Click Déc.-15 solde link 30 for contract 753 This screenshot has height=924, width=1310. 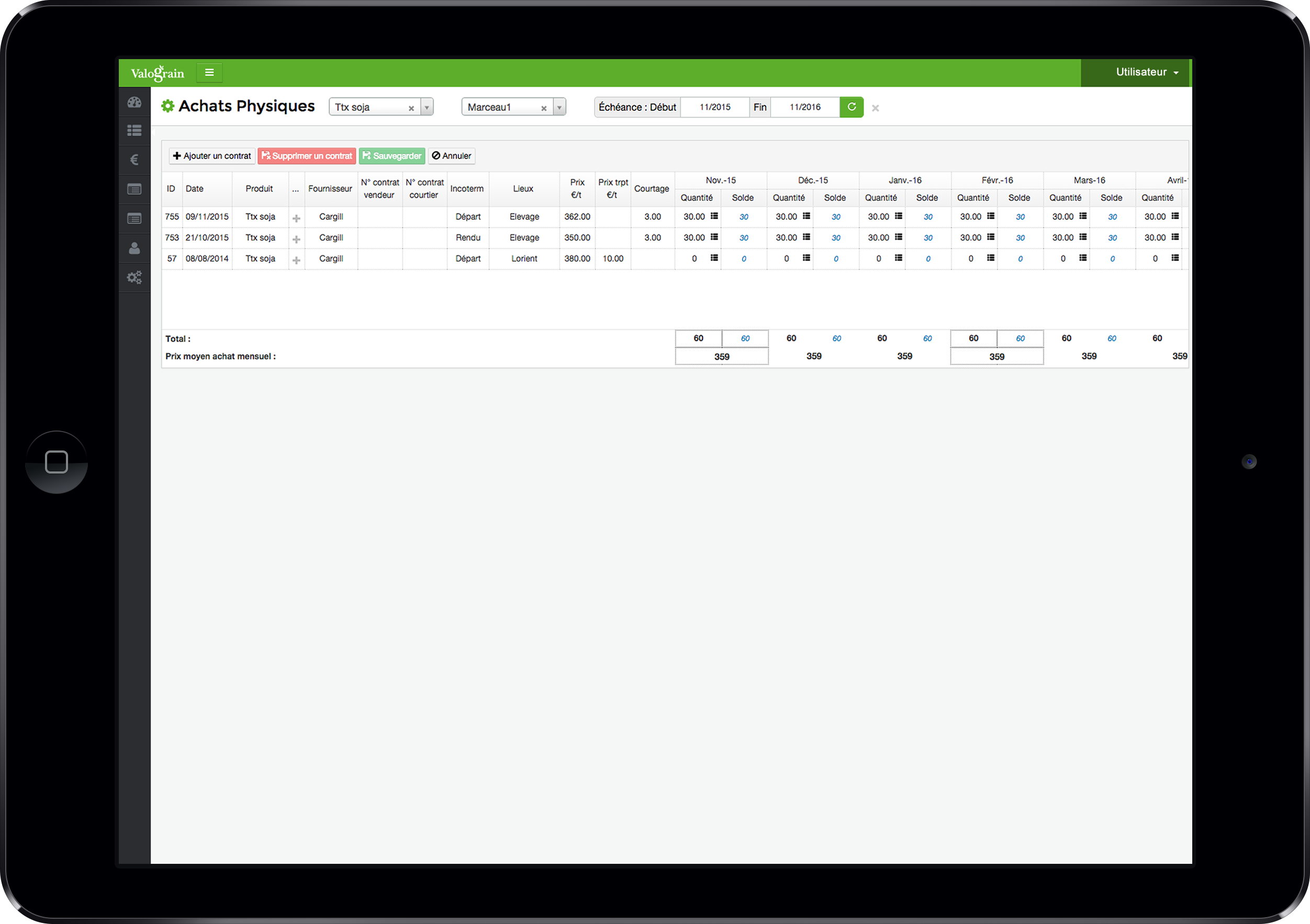(836, 239)
